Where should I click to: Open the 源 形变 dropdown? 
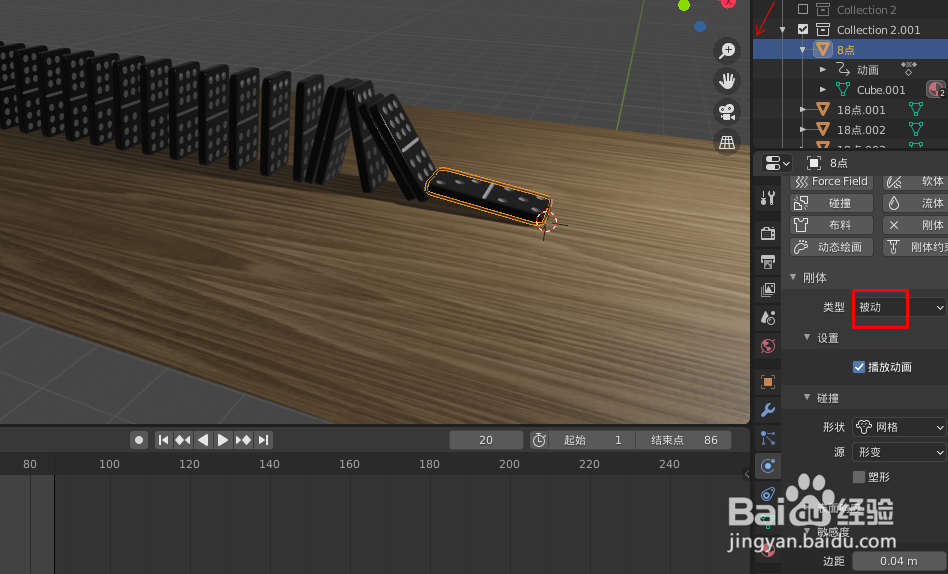pyautogui.click(x=900, y=452)
